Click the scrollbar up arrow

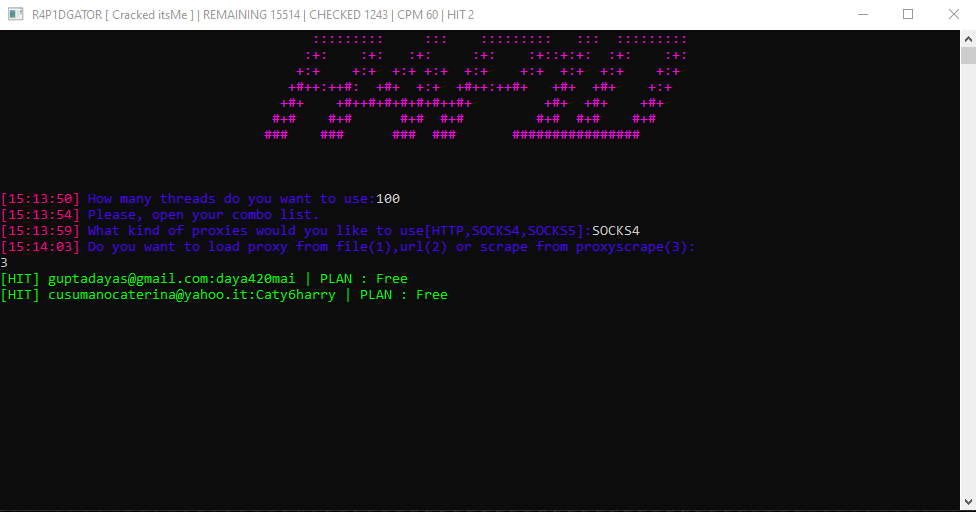(x=968, y=39)
